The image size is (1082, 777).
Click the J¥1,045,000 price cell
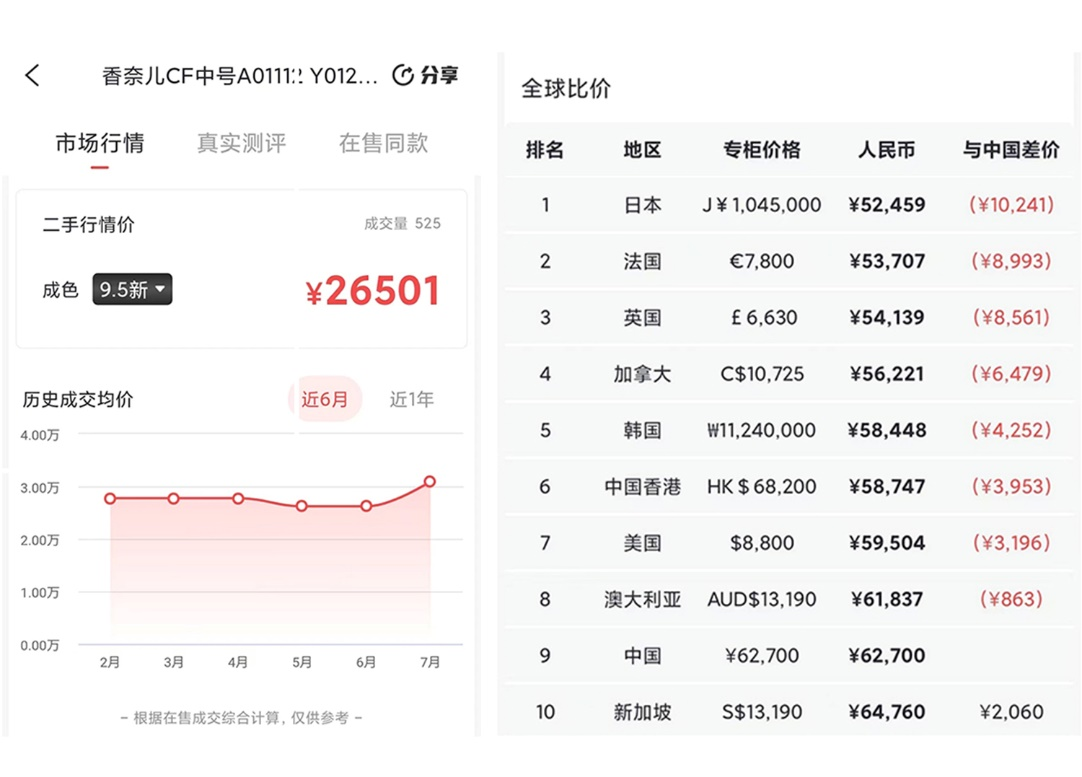762,205
